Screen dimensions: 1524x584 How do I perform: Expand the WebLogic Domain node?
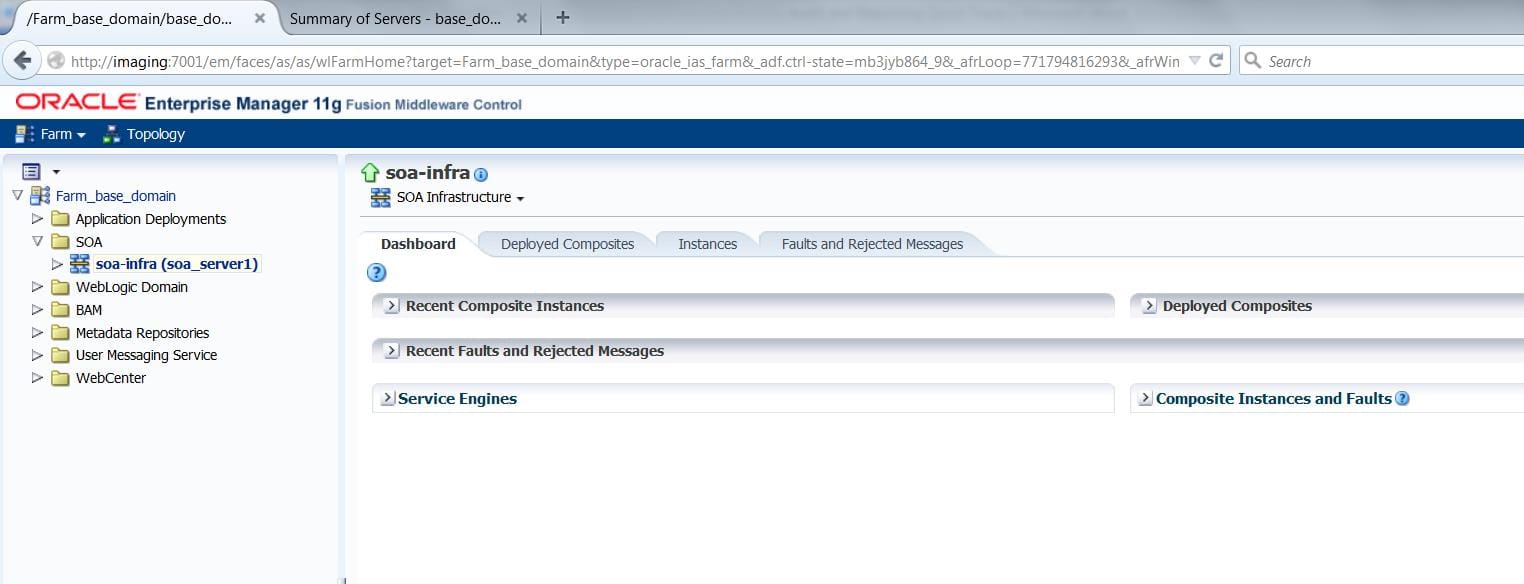37,287
